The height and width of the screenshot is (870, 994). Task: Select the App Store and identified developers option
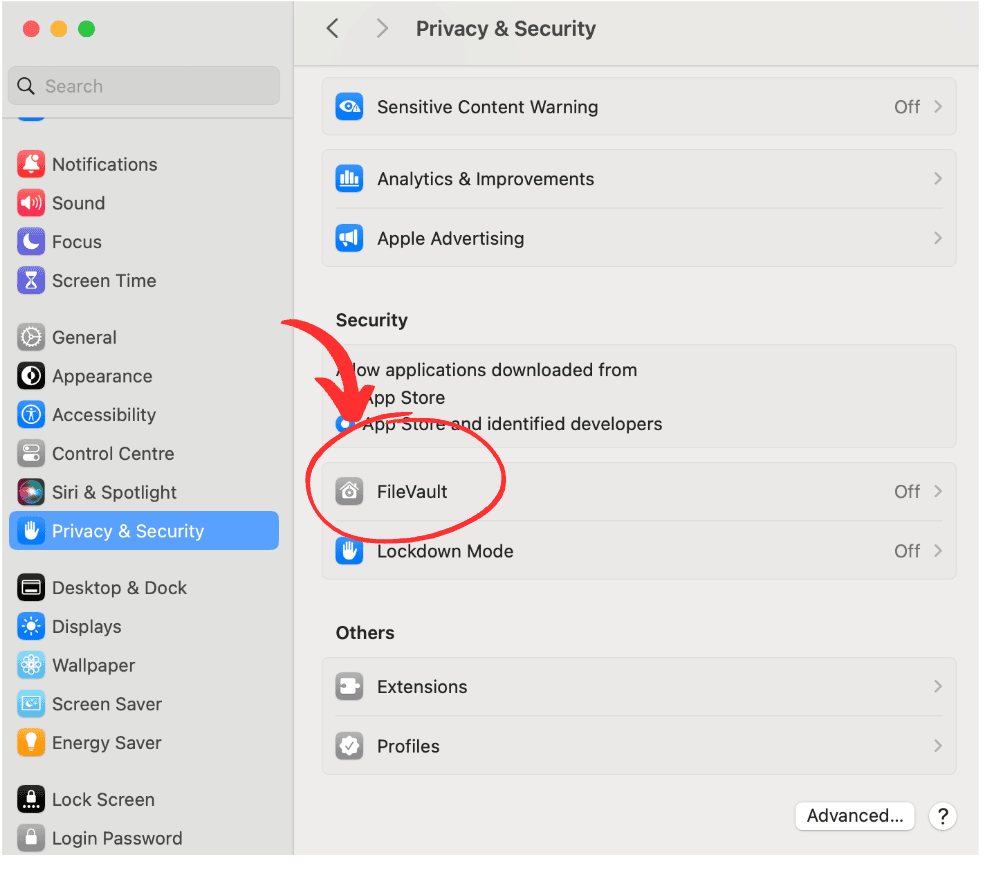pos(344,424)
